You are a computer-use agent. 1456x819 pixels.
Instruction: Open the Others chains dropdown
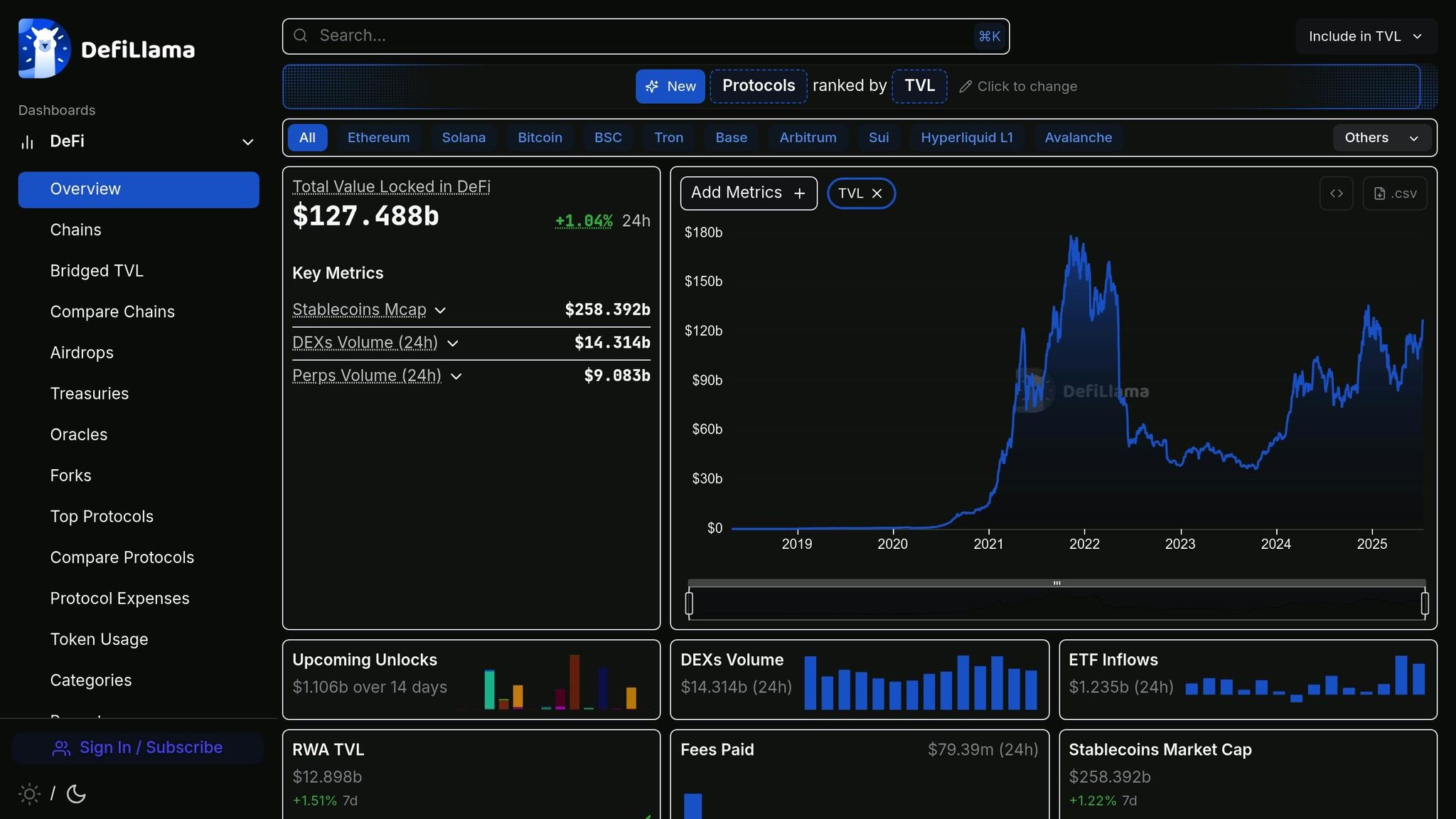[x=1379, y=138]
